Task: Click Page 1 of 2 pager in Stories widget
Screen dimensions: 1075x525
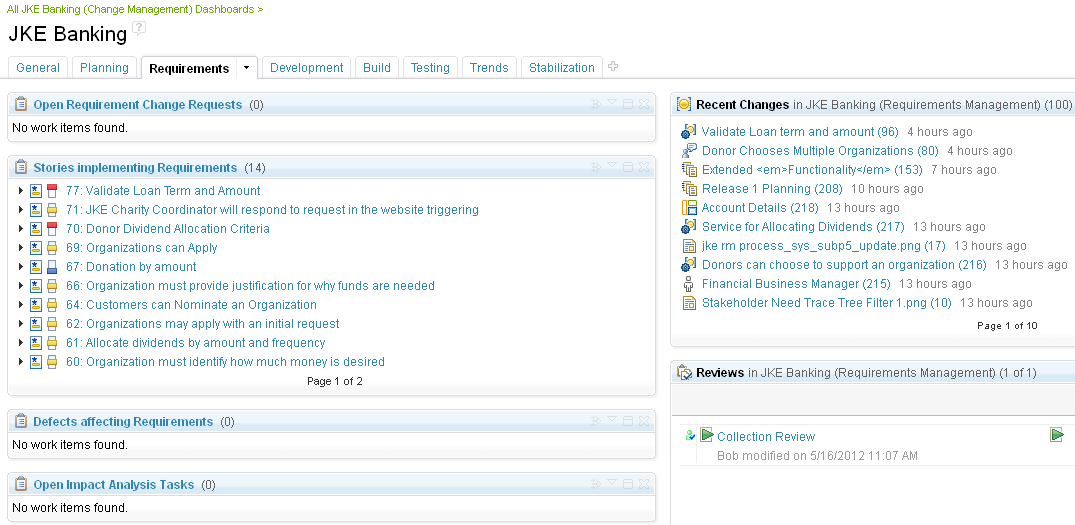Action: [x=335, y=381]
